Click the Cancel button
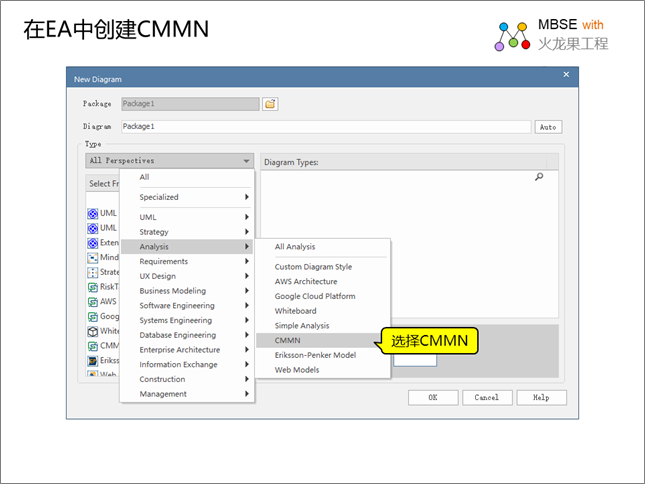The image size is (645, 484). point(487,398)
